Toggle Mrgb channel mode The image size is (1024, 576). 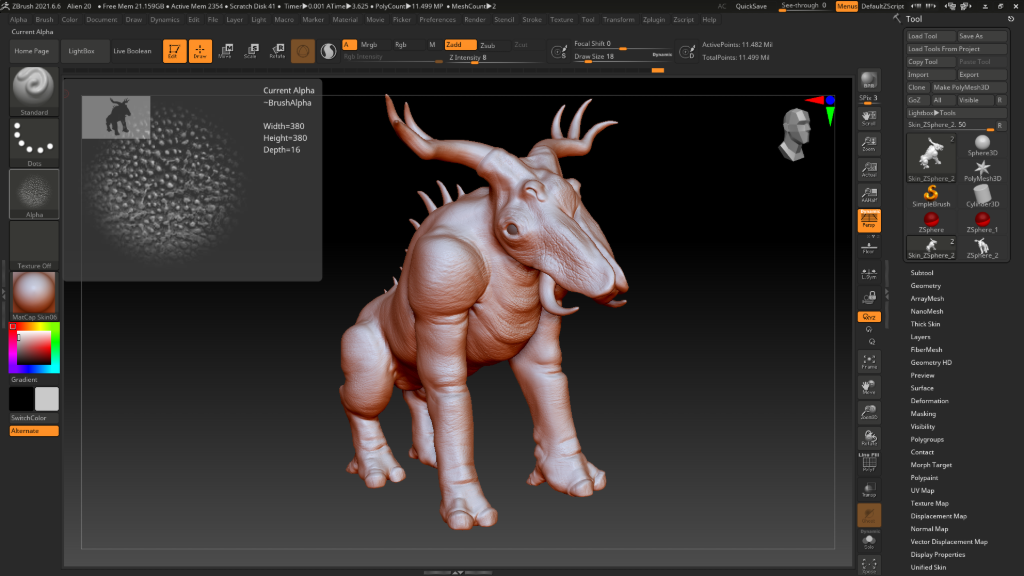point(369,44)
